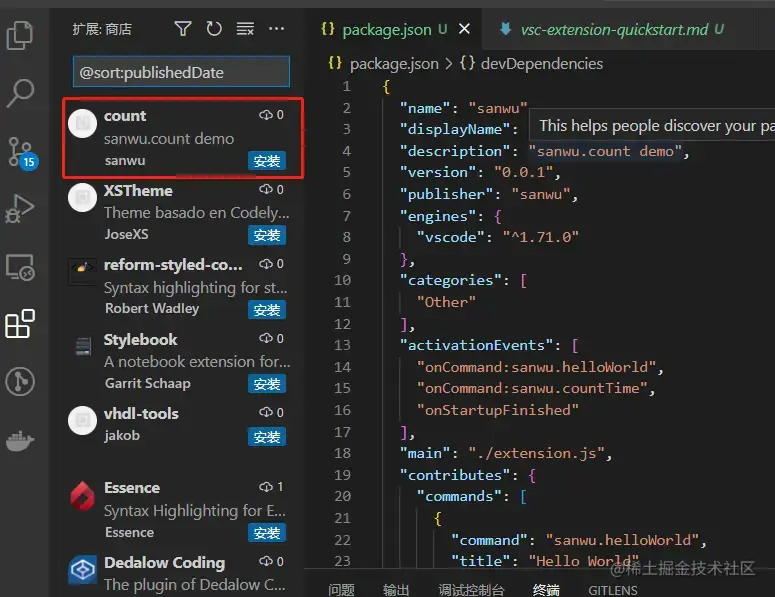Open the extensions panel more actions menu
The image size is (775, 597).
click(276, 29)
